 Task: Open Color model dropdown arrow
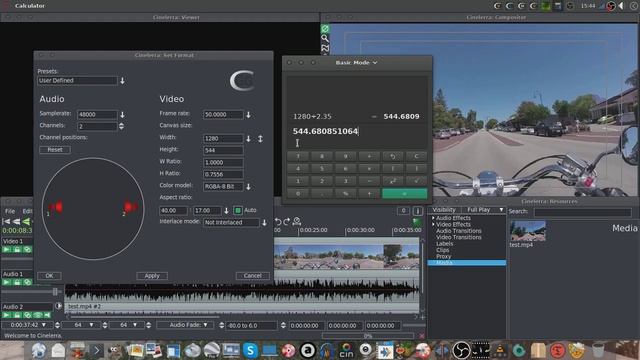click(248, 187)
